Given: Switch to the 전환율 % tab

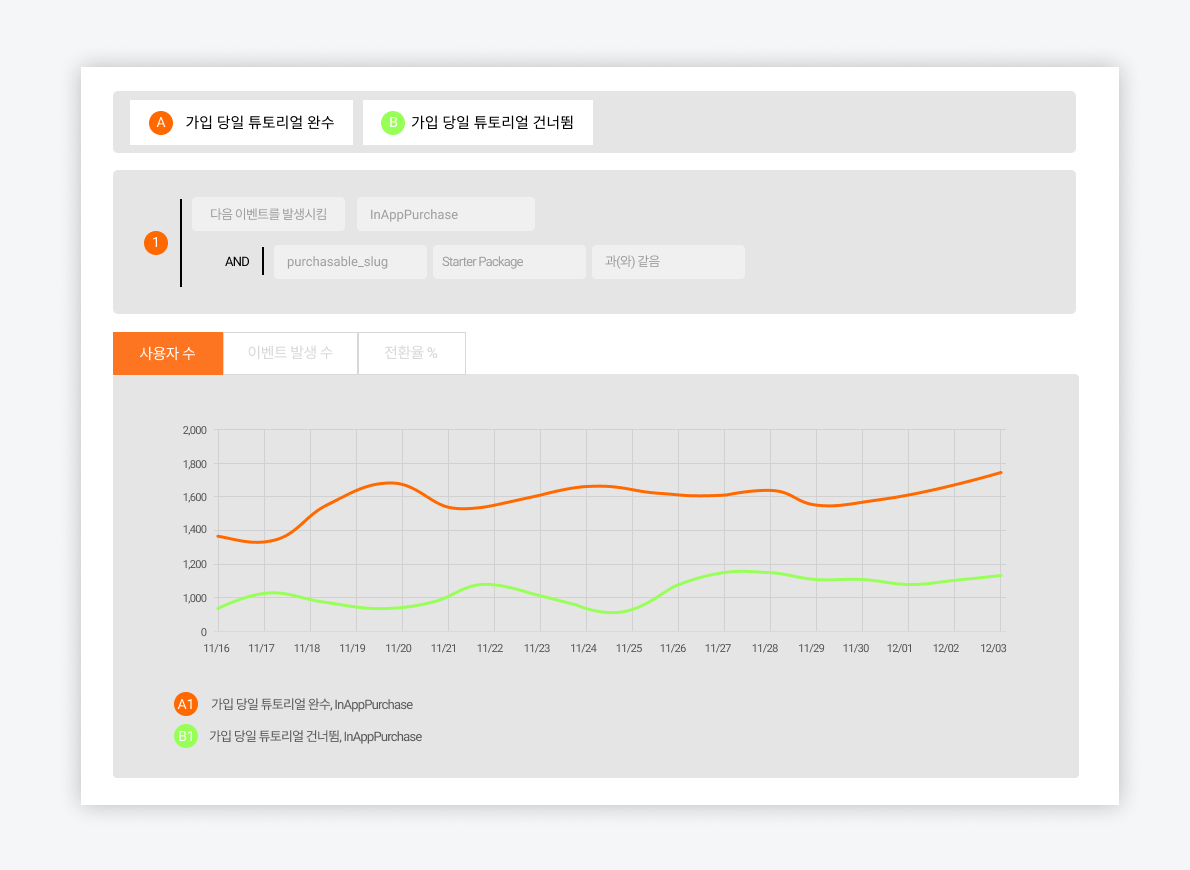Looking at the screenshot, I should point(411,353).
